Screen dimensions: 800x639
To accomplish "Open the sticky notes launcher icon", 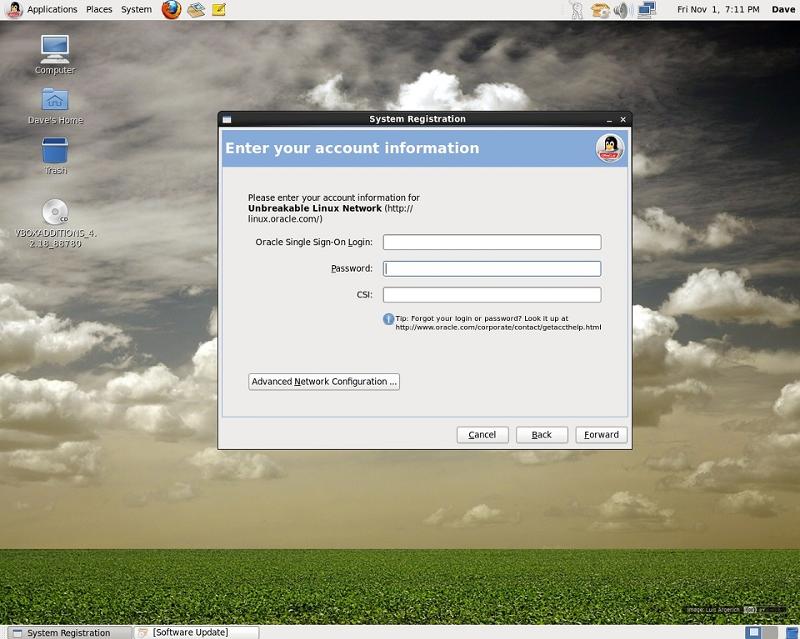I will coord(219,10).
